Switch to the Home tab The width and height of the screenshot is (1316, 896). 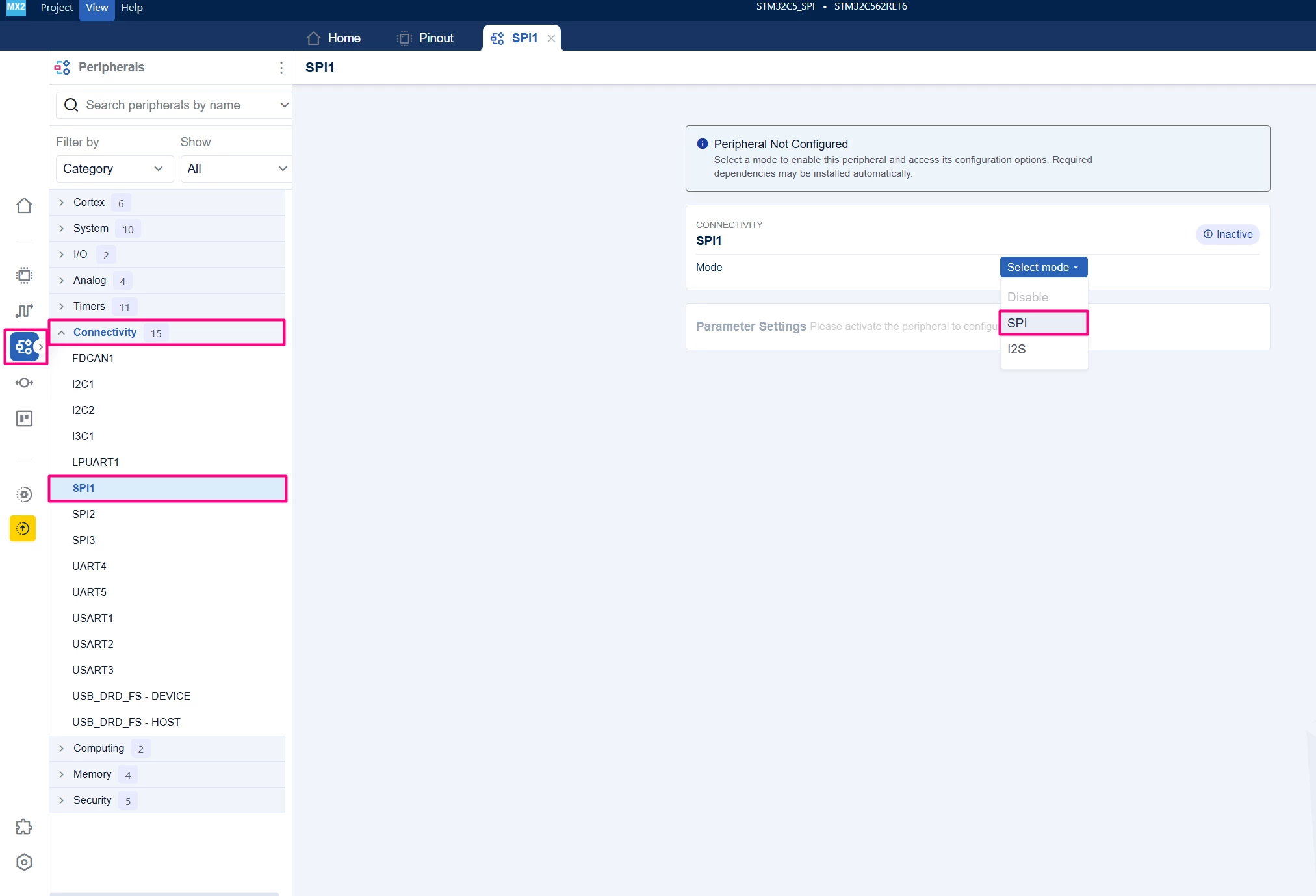(x=334, y=38)
